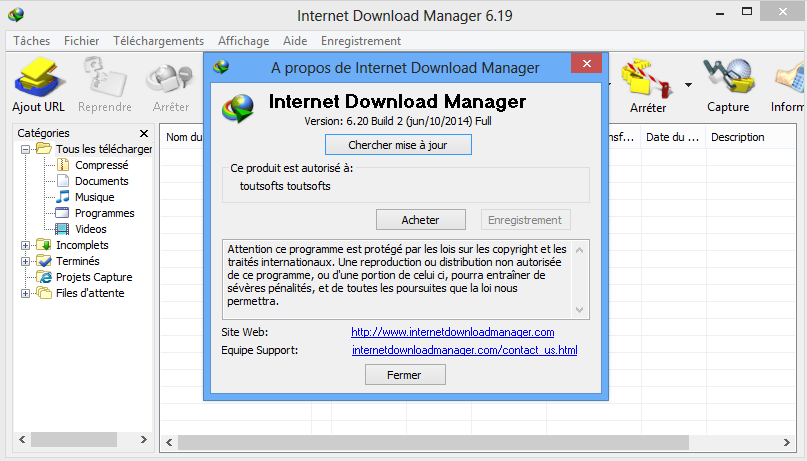Click the greyed Enregistrement button in dialog

(x=525, y=220)
